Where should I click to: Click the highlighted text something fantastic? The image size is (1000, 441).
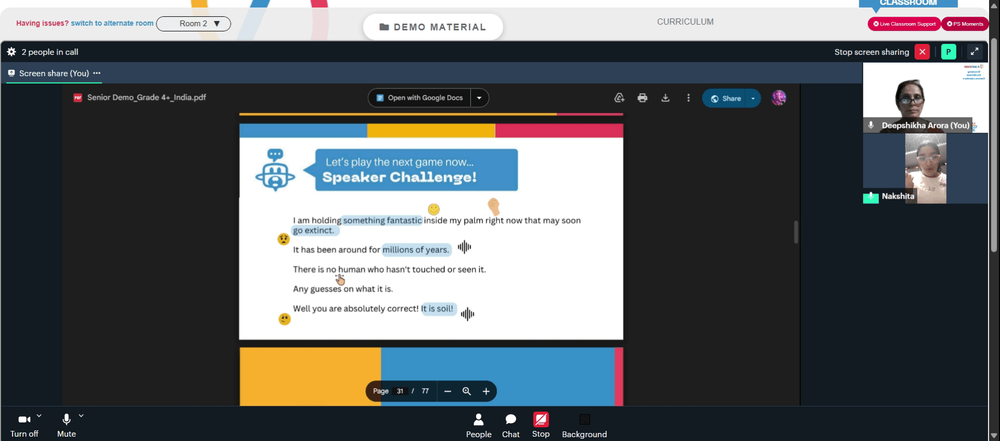[382, 220]
